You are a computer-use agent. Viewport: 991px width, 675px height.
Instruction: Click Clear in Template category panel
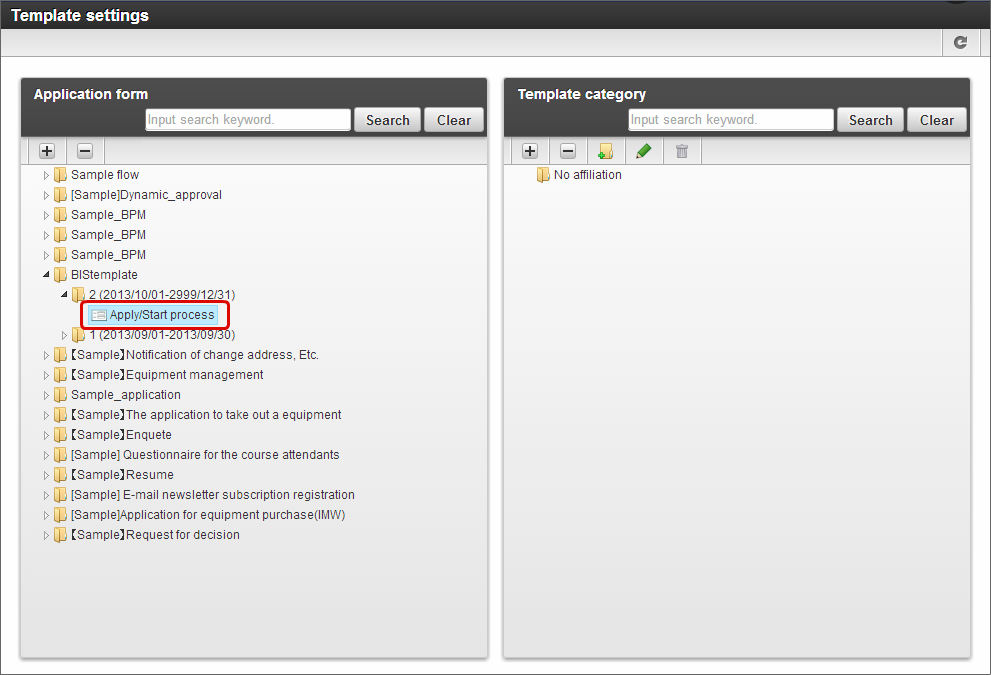(x=937, y=120)
